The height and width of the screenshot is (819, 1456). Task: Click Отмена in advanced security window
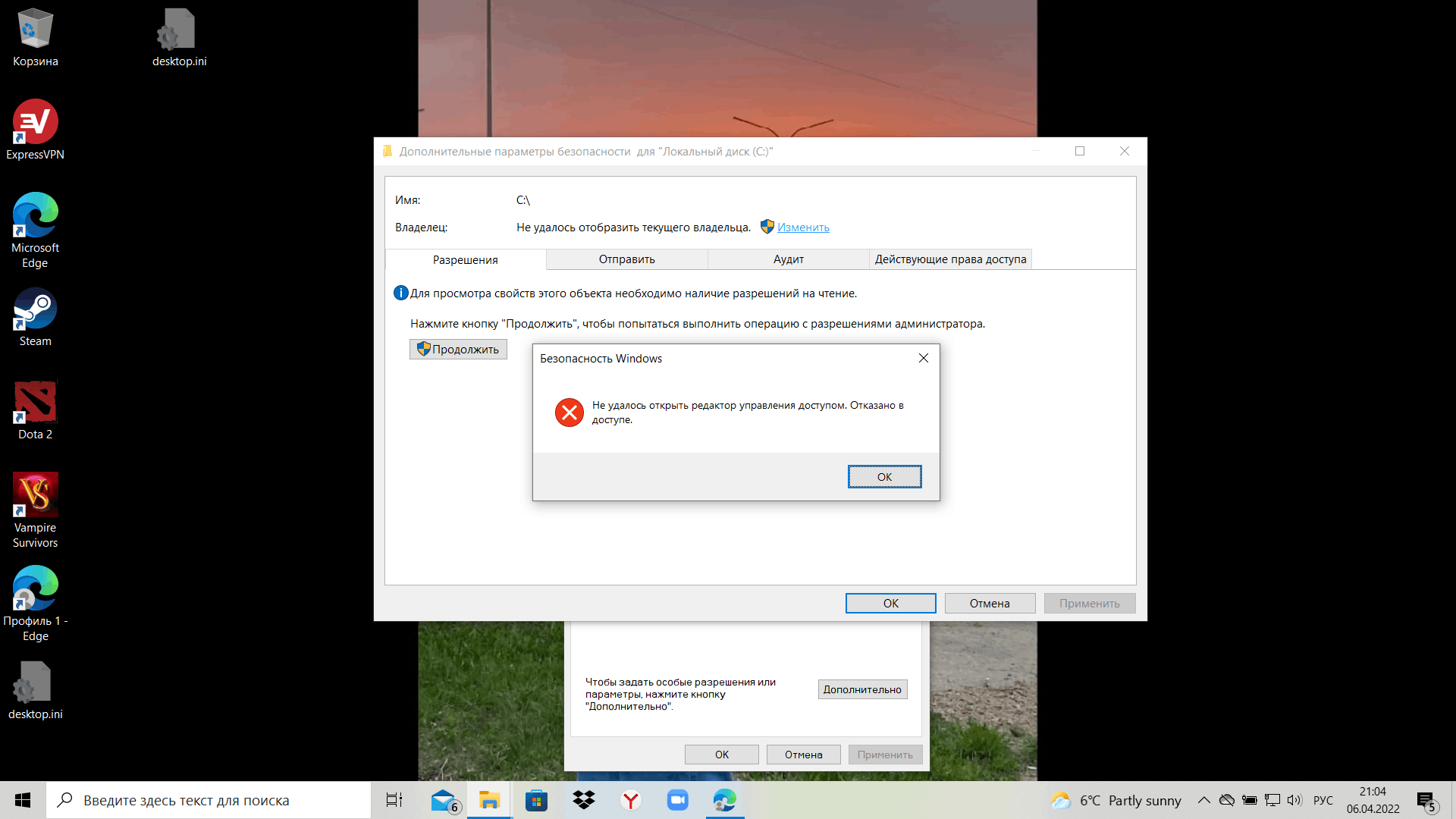989,603
